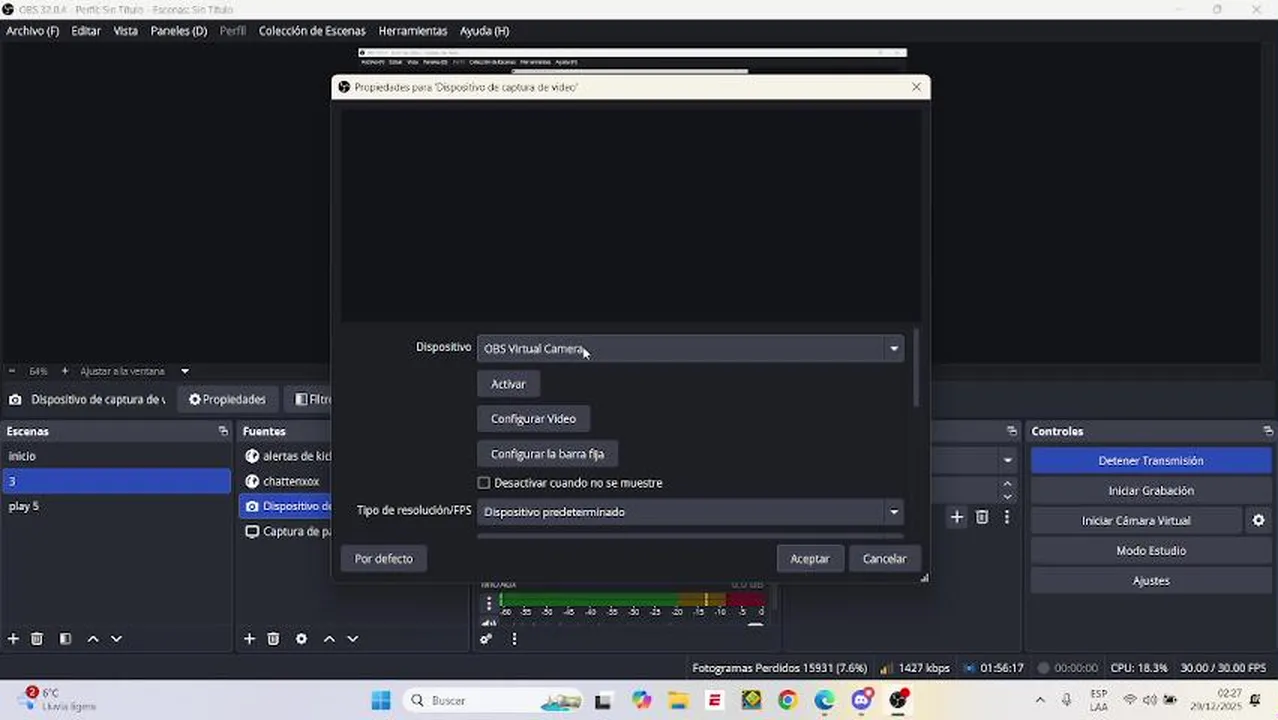Open audio channel options dots beside meter
This screenshot has width=1278, height=720.
click(x=489, y=603)
